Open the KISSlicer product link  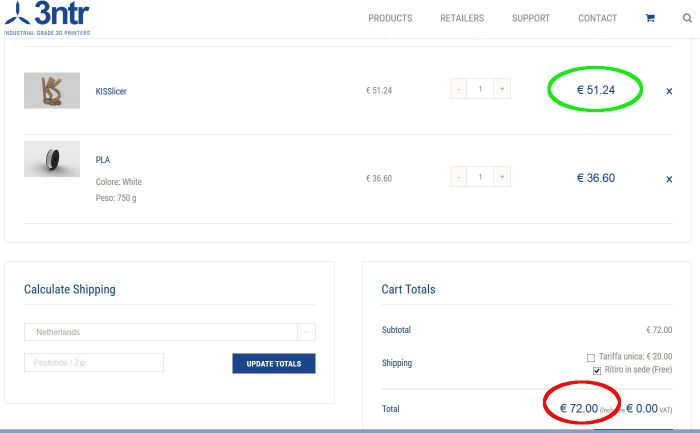111,91
